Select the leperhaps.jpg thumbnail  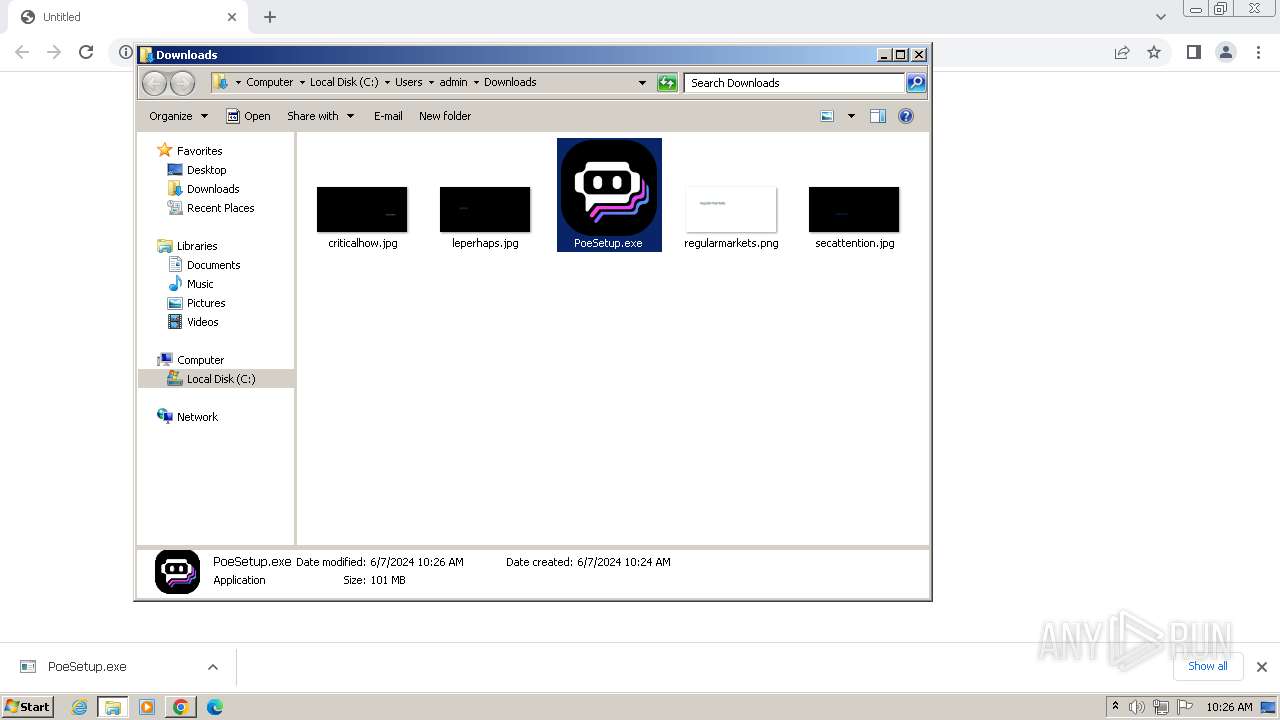(485, 210)
